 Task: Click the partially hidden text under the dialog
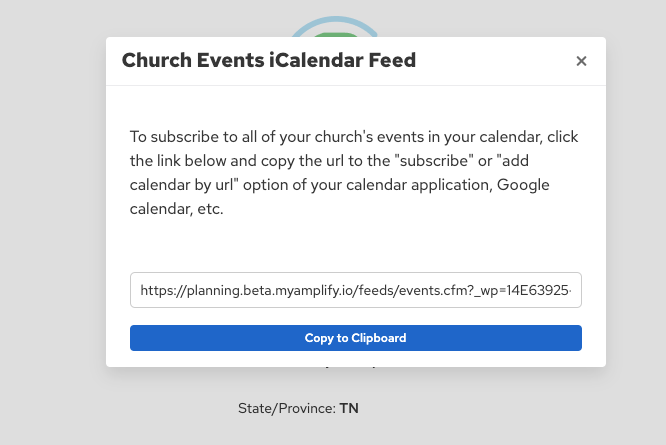pyautogui.click(x=355, y=368)
